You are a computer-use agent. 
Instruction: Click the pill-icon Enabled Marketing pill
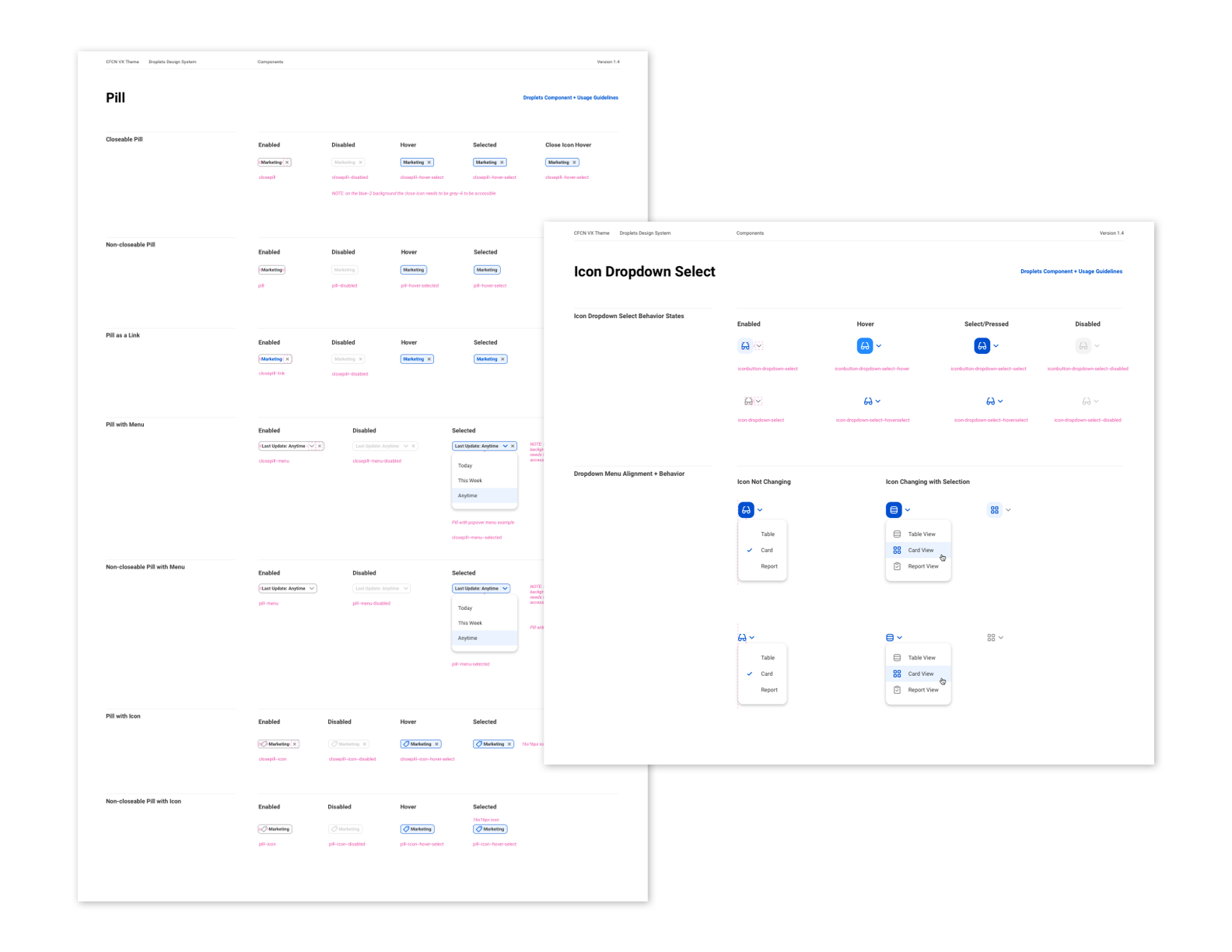coord(275,829)
